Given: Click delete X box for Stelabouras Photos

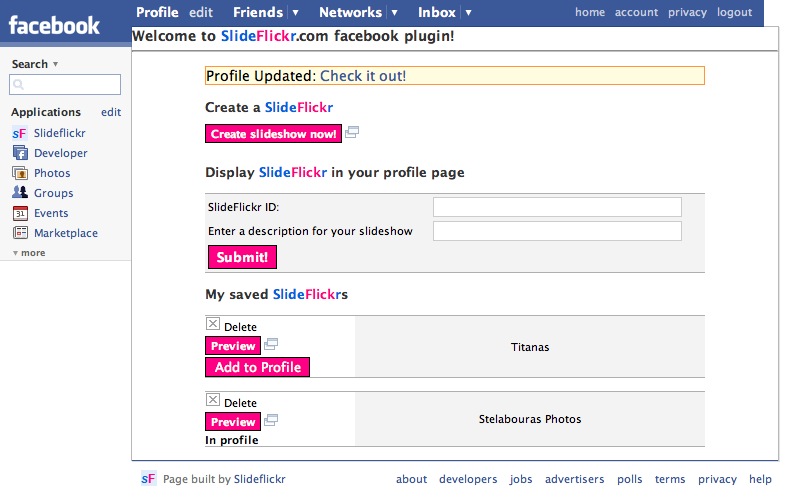Looking at the screenshot, I should 213,400.
